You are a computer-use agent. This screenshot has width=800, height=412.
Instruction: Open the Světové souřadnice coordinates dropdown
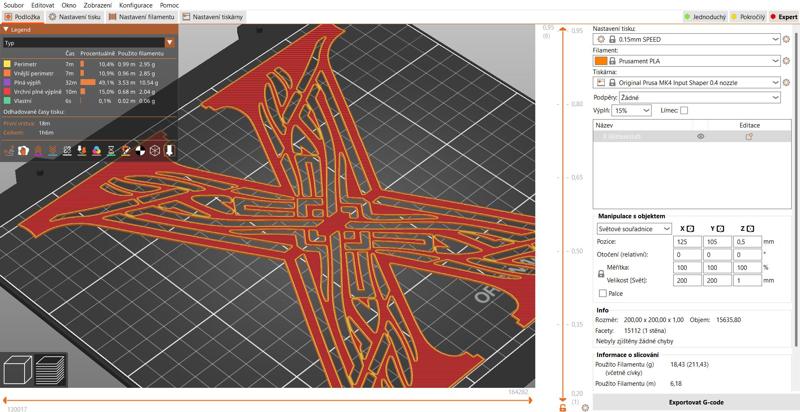coord(635,229)
